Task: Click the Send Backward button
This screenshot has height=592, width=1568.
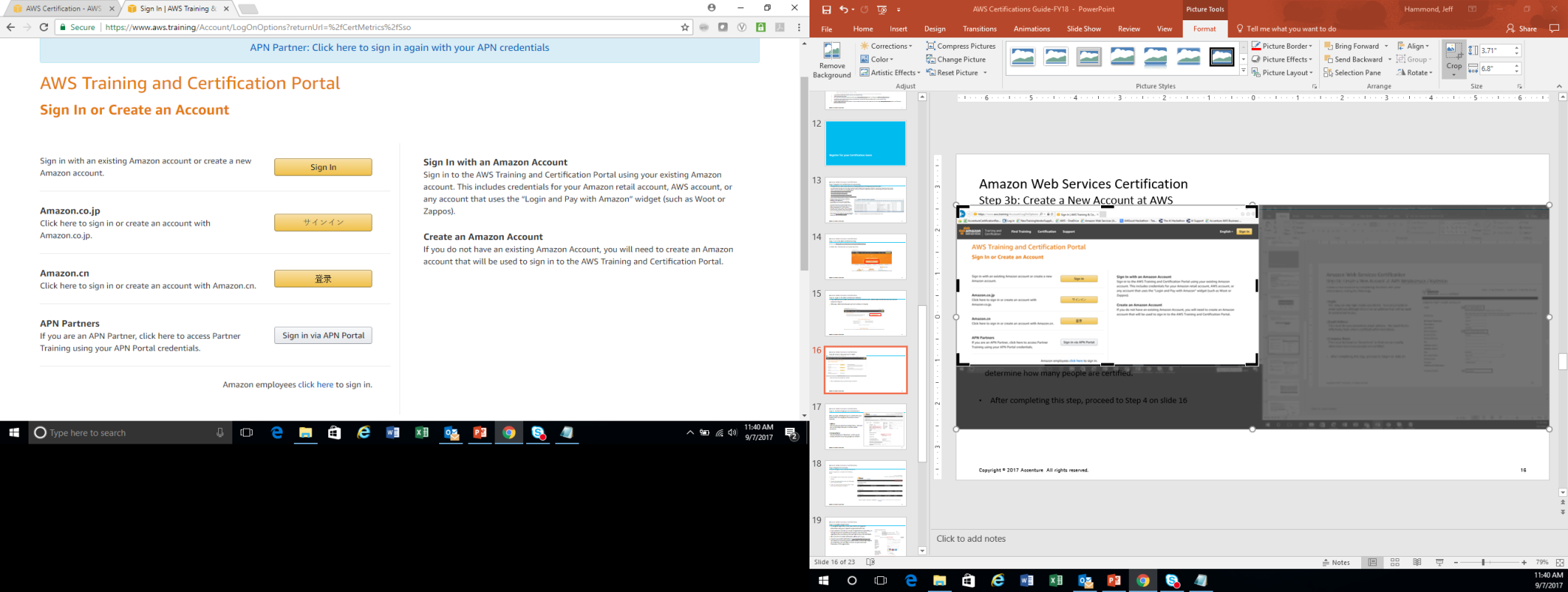Action: 1353,59
